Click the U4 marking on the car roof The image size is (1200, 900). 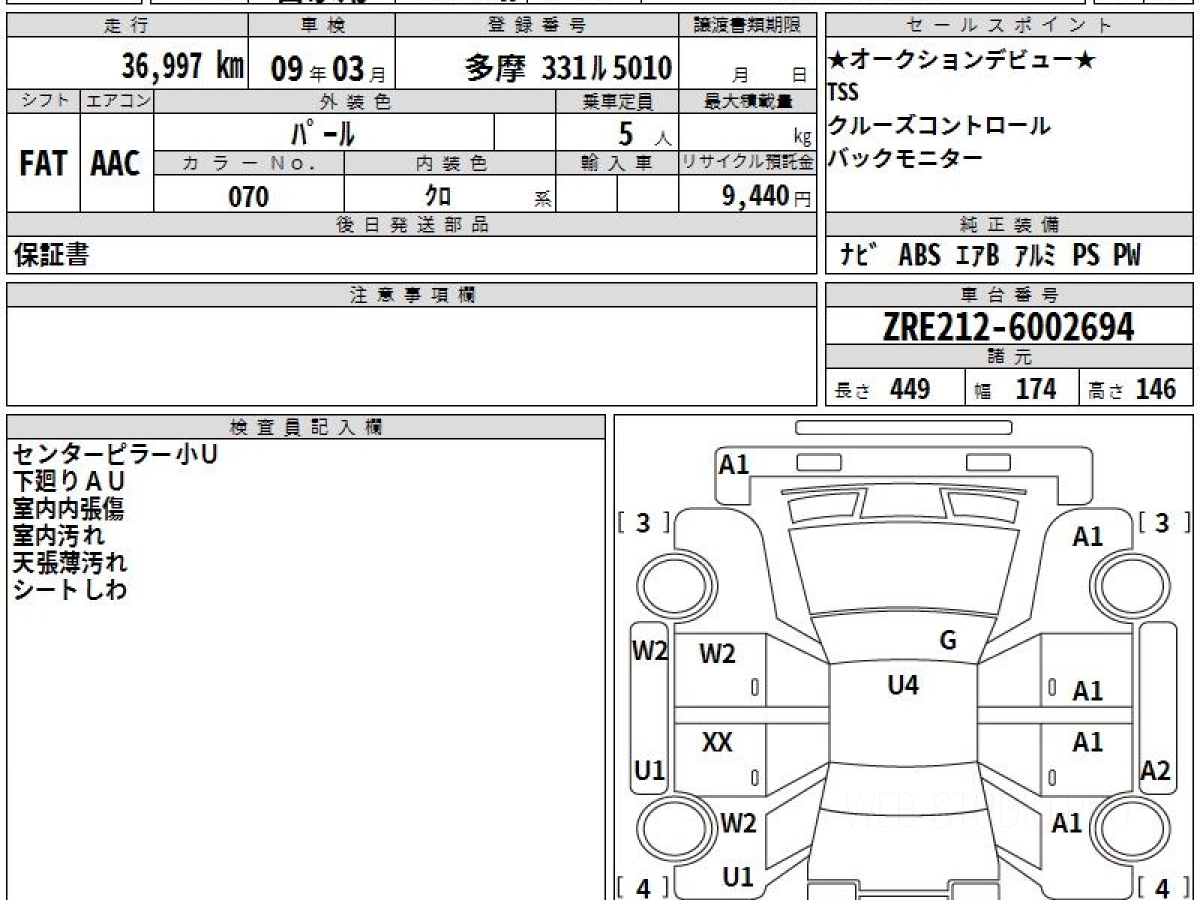click(903, 686)
